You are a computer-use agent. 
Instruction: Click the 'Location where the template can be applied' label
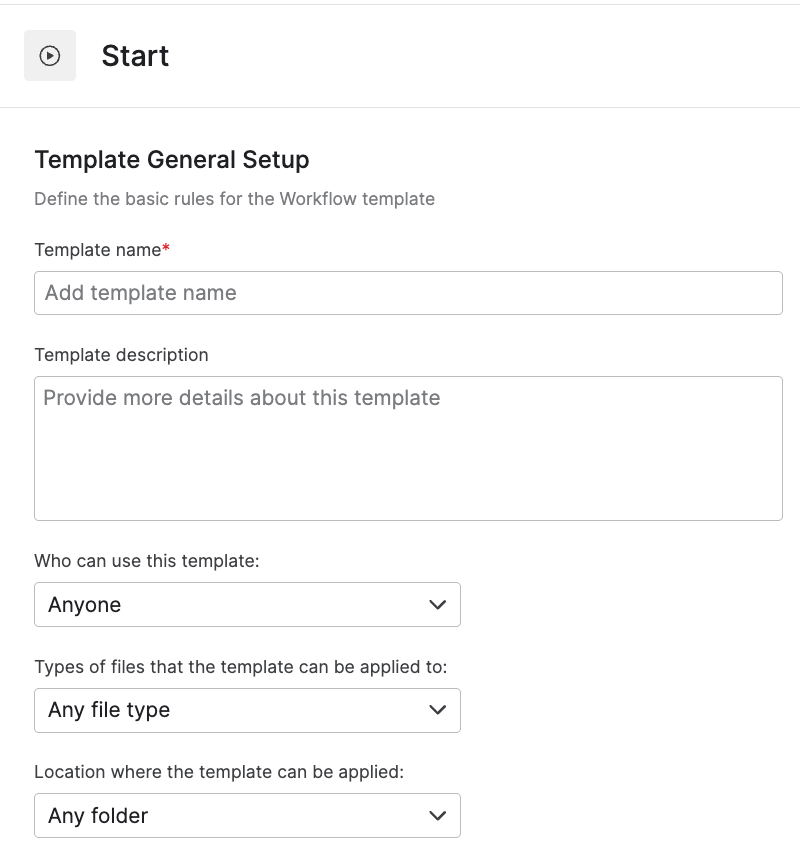point(219,772)
